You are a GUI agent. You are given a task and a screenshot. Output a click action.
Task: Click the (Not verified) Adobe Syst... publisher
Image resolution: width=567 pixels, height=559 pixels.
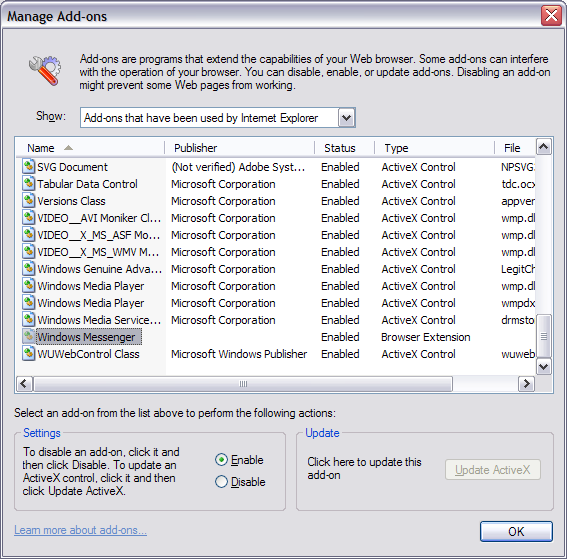[238, 167]
